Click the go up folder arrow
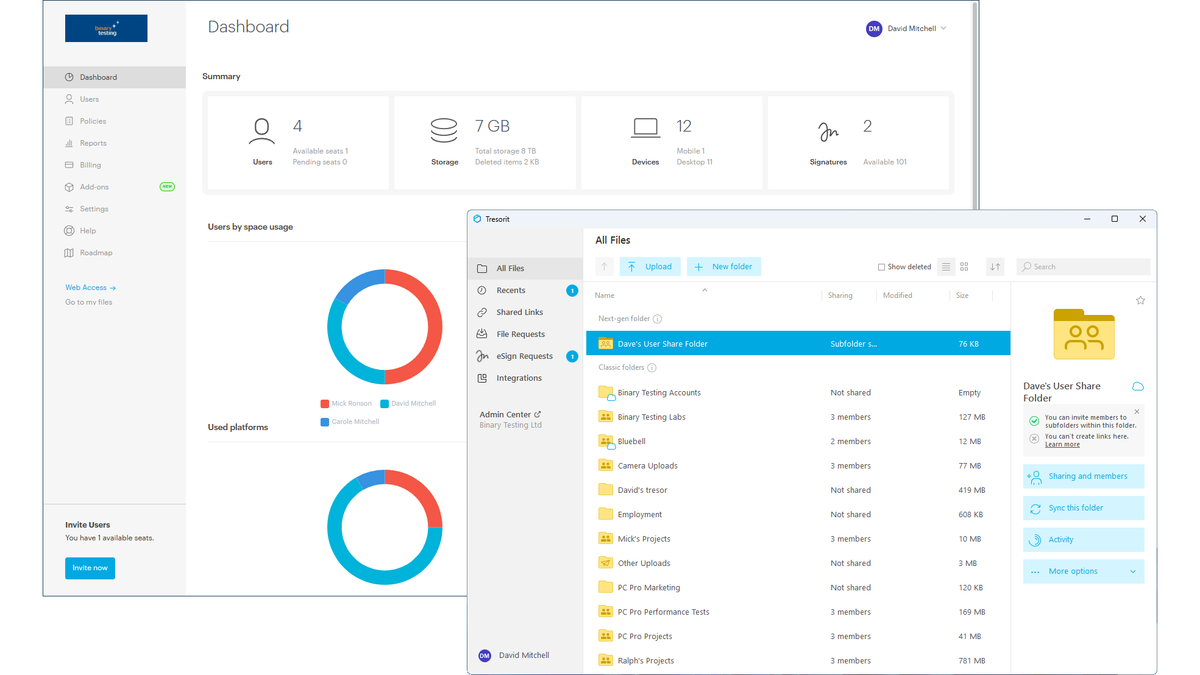Image resolution: width=1200 pixels, height=675 pixels. [604, 267]
